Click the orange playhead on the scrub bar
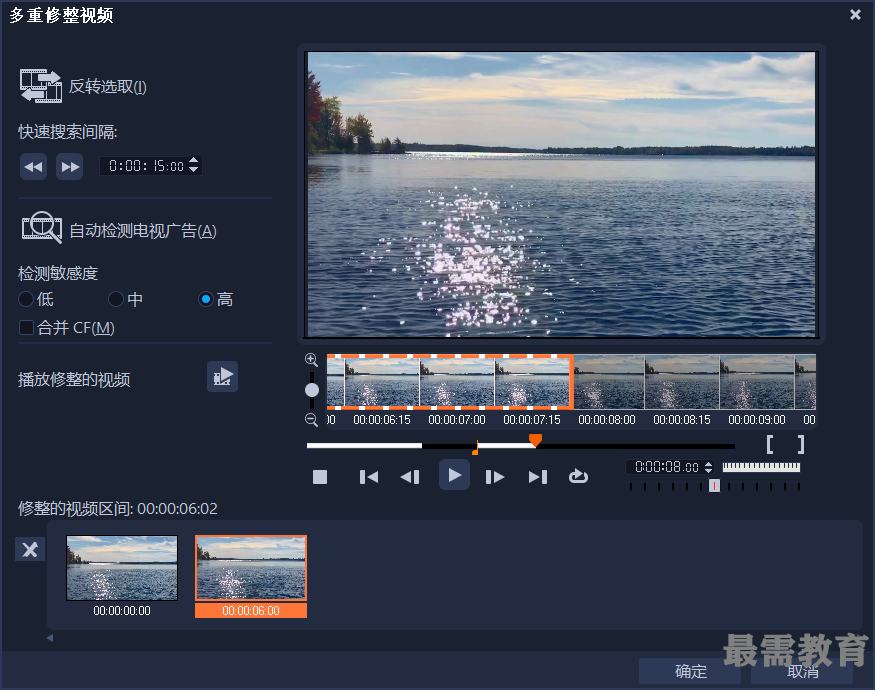This screenshot has height=690, width=875. tap(535, 440)
